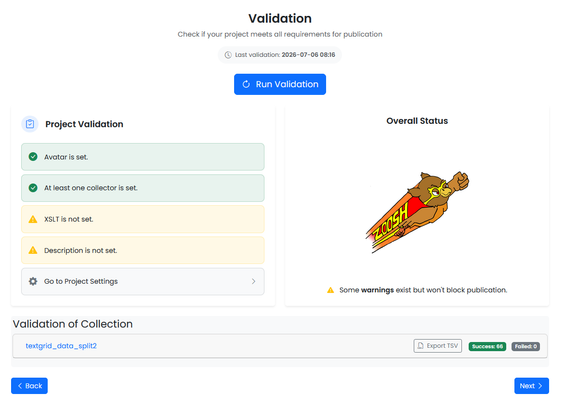Export TSV for the collection

point(437,346)
